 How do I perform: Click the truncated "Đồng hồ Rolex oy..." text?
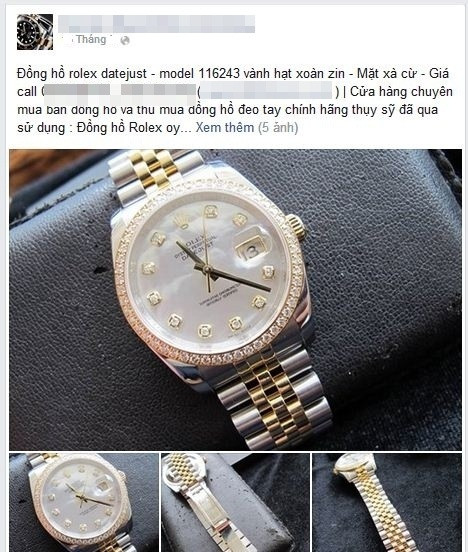click(134, 127)
